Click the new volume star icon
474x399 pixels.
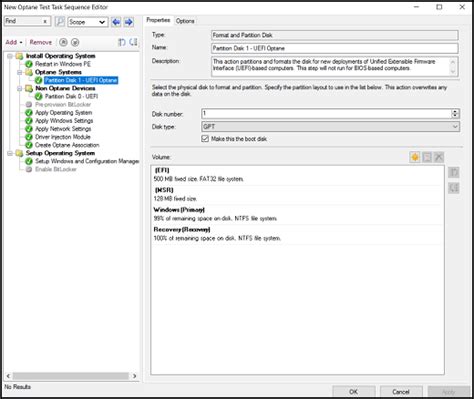pyautogui.click(x=415, y=157)
